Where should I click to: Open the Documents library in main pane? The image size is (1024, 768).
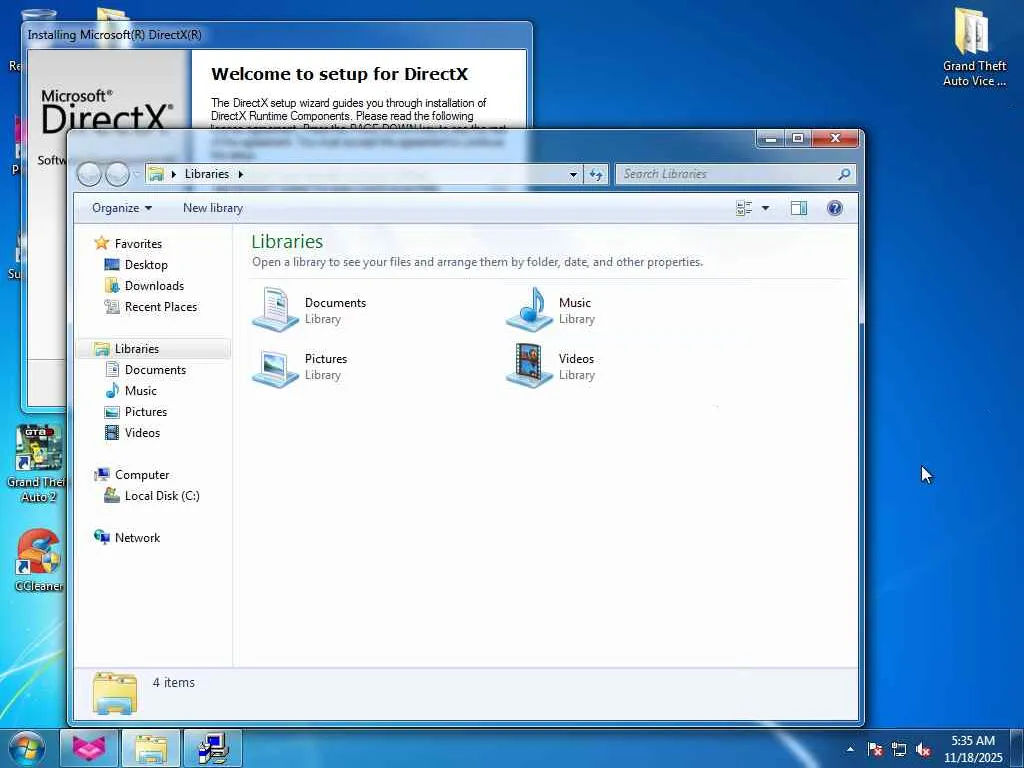tap(310, 310)
